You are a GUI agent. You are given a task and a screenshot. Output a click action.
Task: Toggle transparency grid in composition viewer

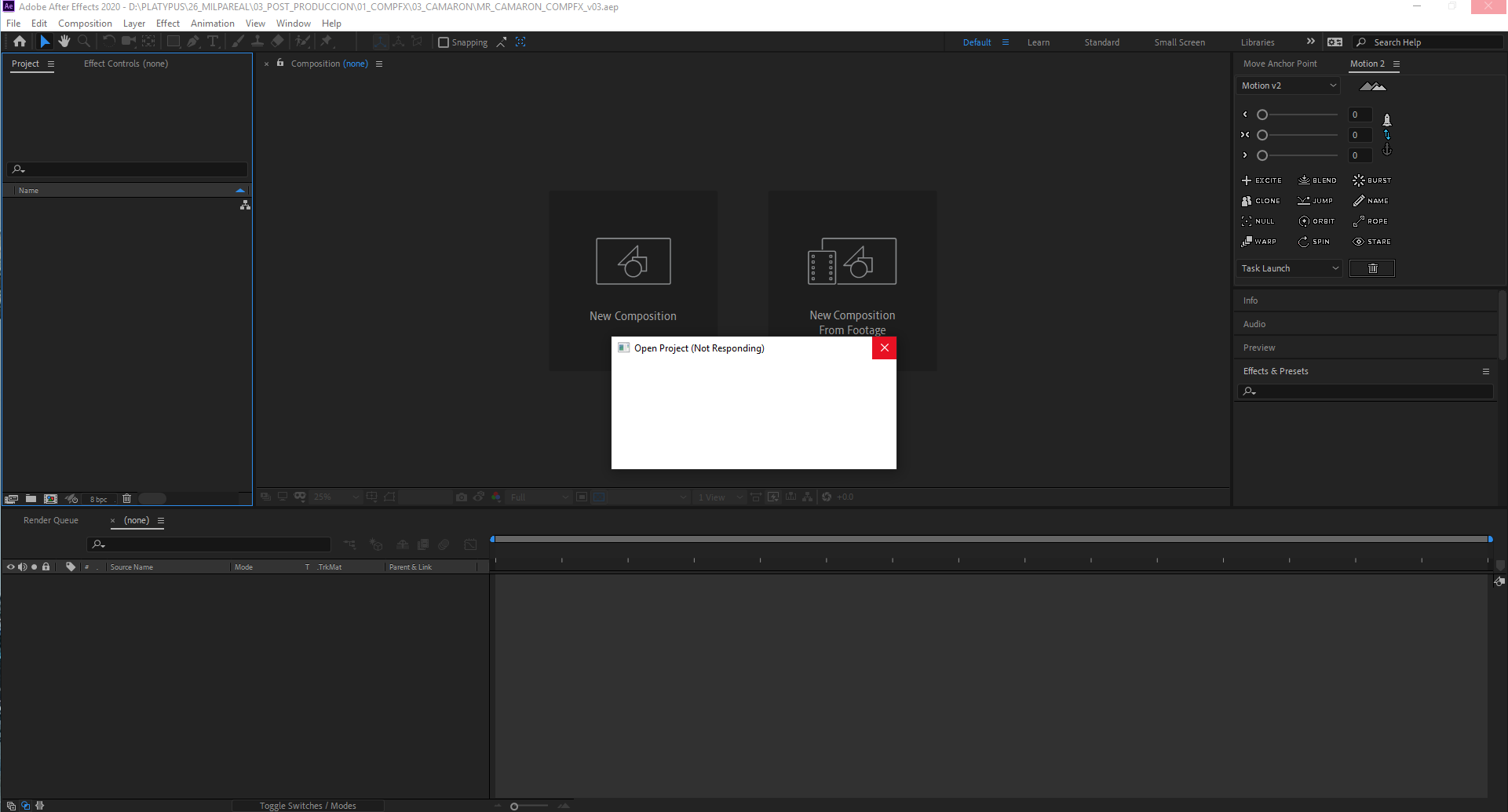point(599,497)
